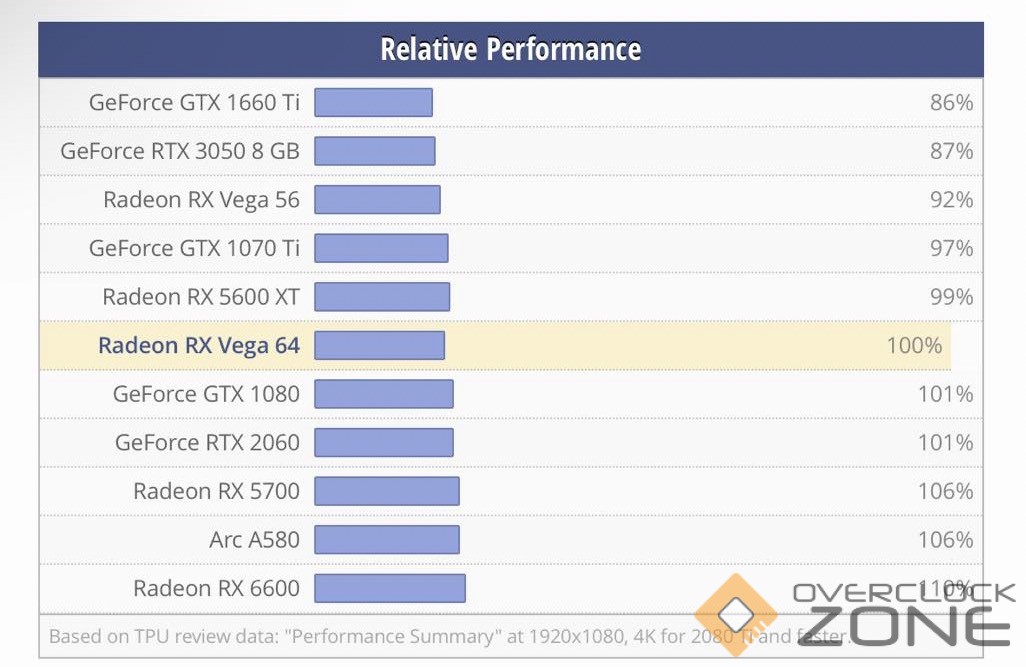Click the 100% value in the highlighted row
1026x667 pixels.
tap(914, 345)
